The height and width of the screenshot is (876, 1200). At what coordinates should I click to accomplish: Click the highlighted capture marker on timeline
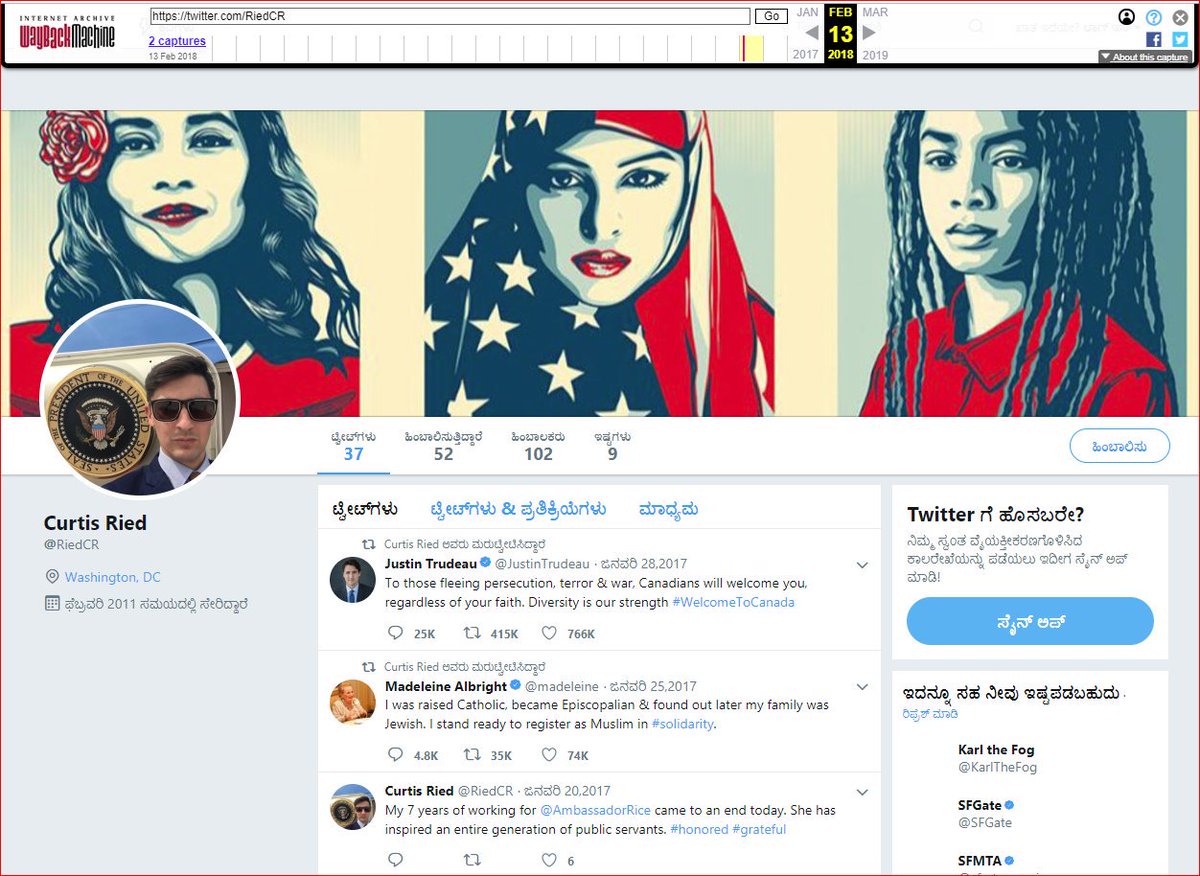point(744,48)
